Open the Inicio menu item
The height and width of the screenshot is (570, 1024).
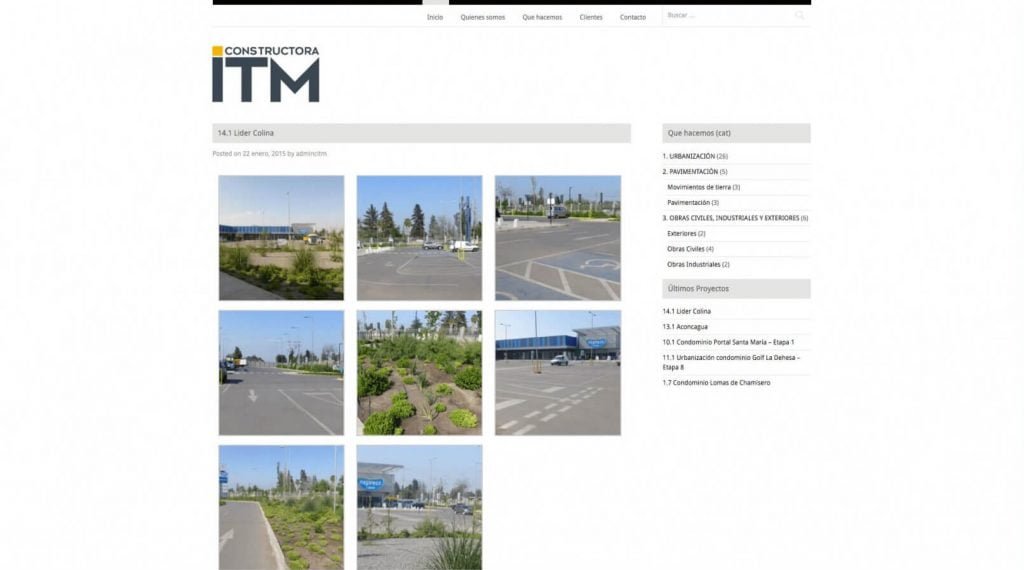(434, 17)
